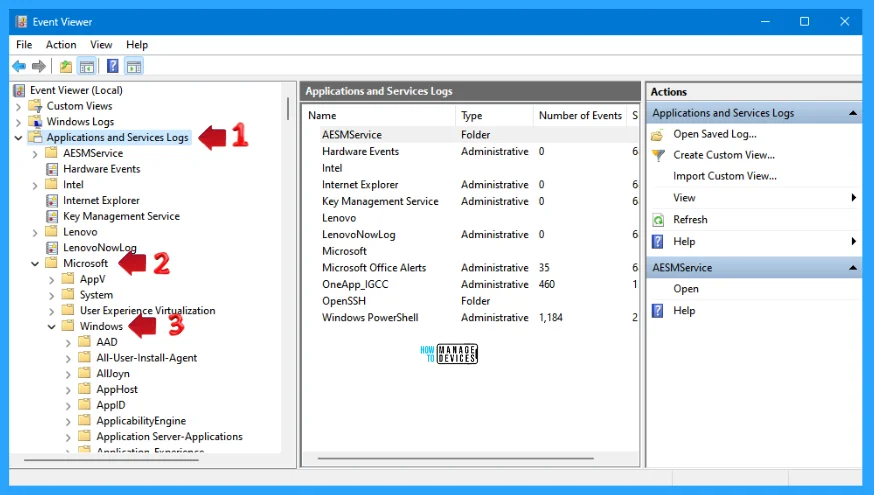Select All-User-Install-Agent in the tree
Screen dimensions: 874x495
[147, 358]
